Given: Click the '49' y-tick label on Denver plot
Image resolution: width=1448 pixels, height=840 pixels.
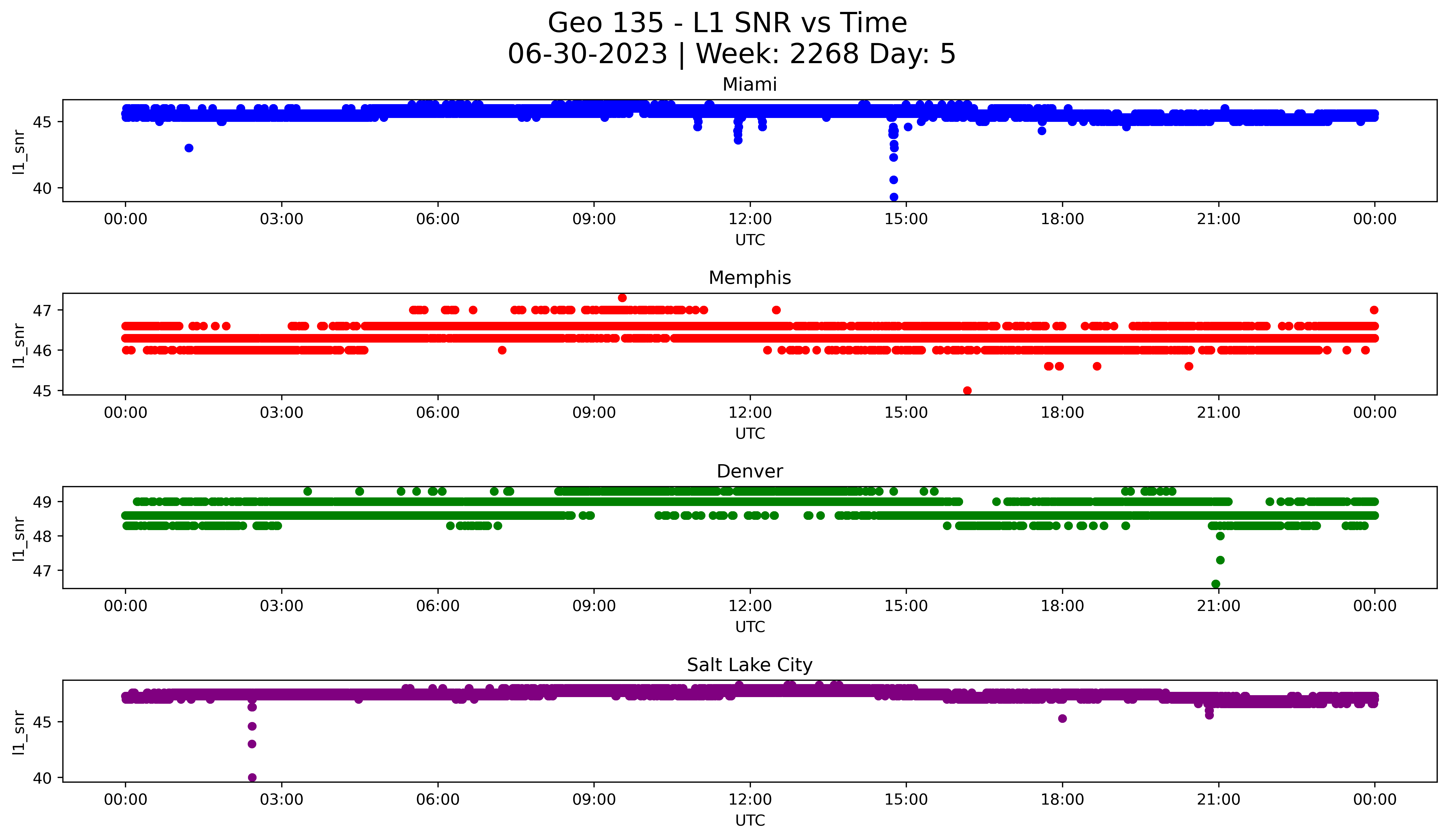Looking at the screenshot, I should [42, 502].
